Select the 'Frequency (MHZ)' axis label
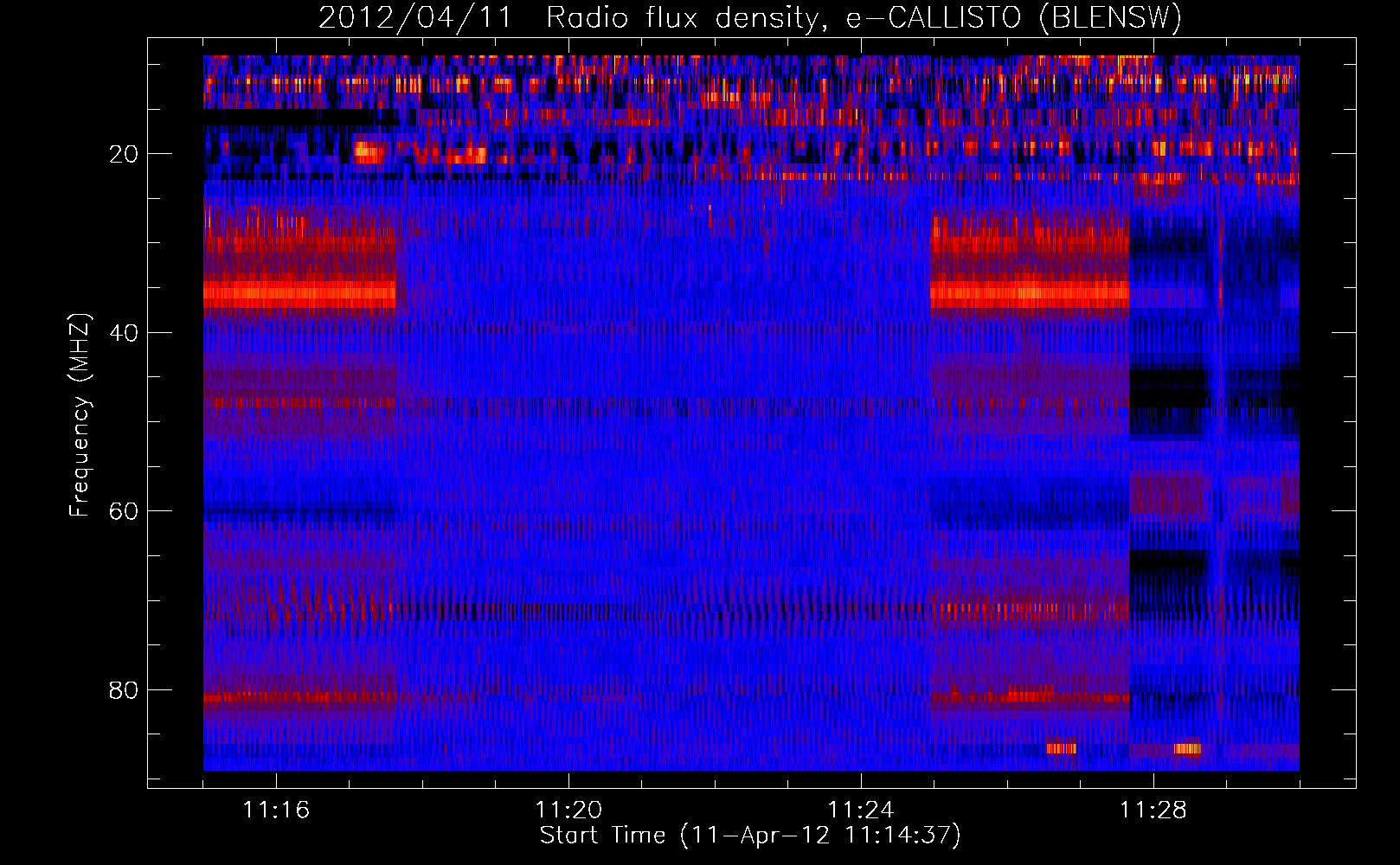1400x865 pixels. pos(80,415)
